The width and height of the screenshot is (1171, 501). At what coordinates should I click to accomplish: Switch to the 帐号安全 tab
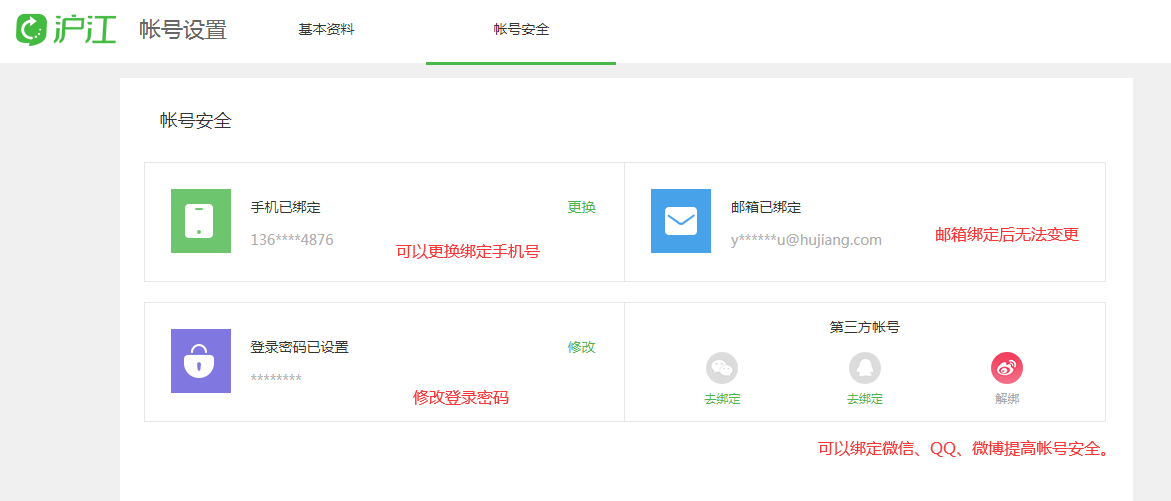click(521, 30)
